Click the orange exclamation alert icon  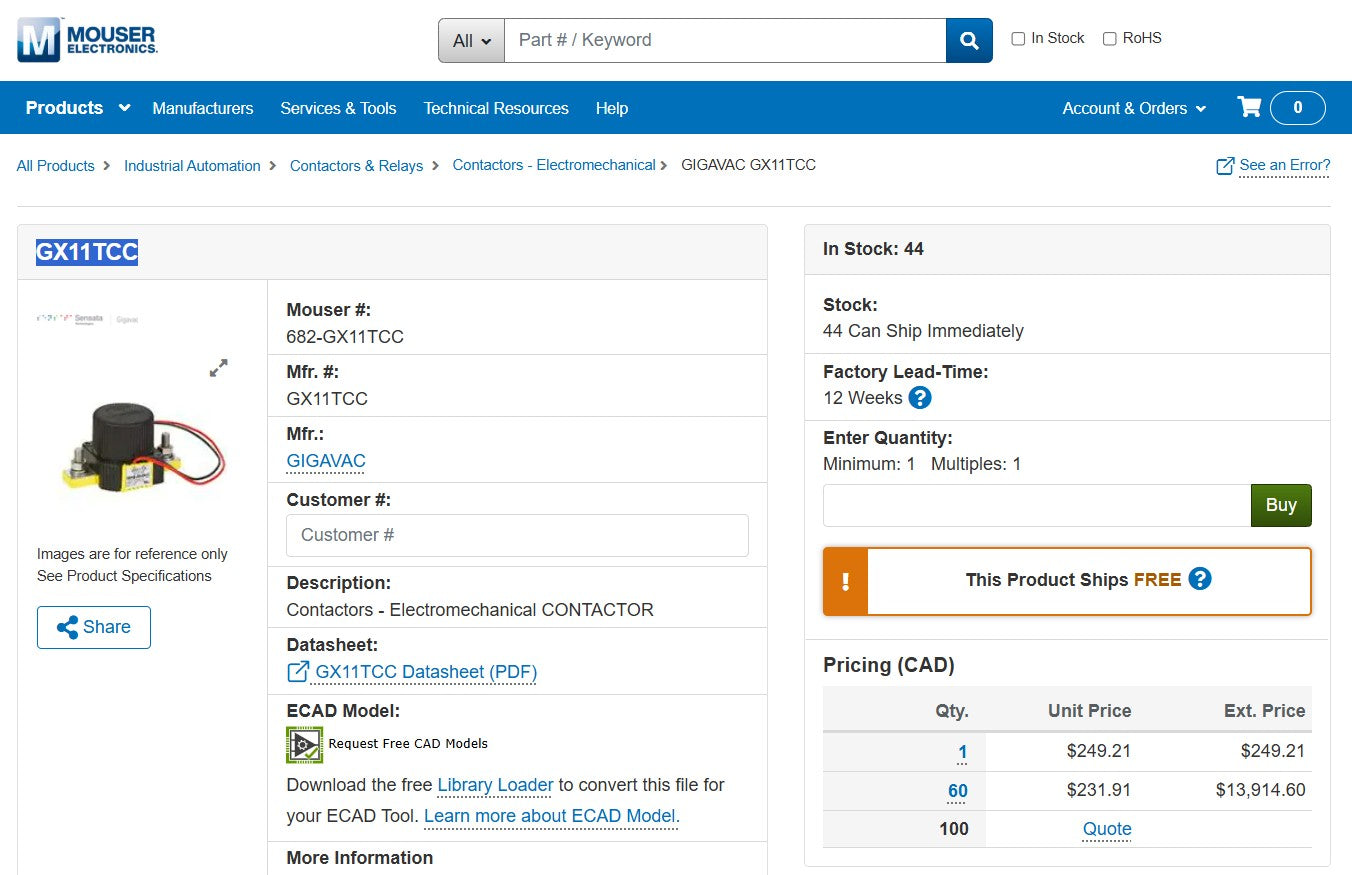(846, 581)
